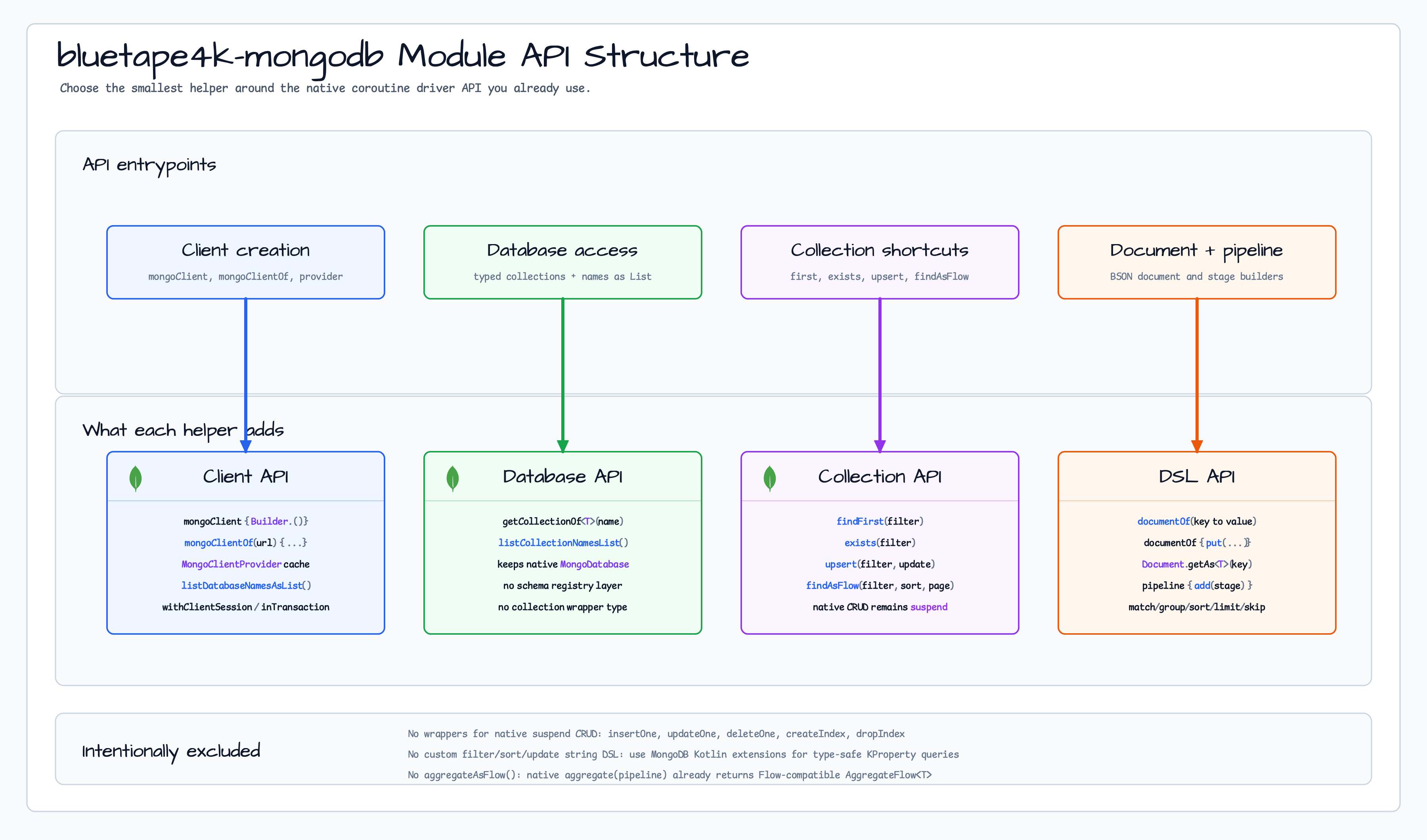Click the Database API card title

[563, 477]
